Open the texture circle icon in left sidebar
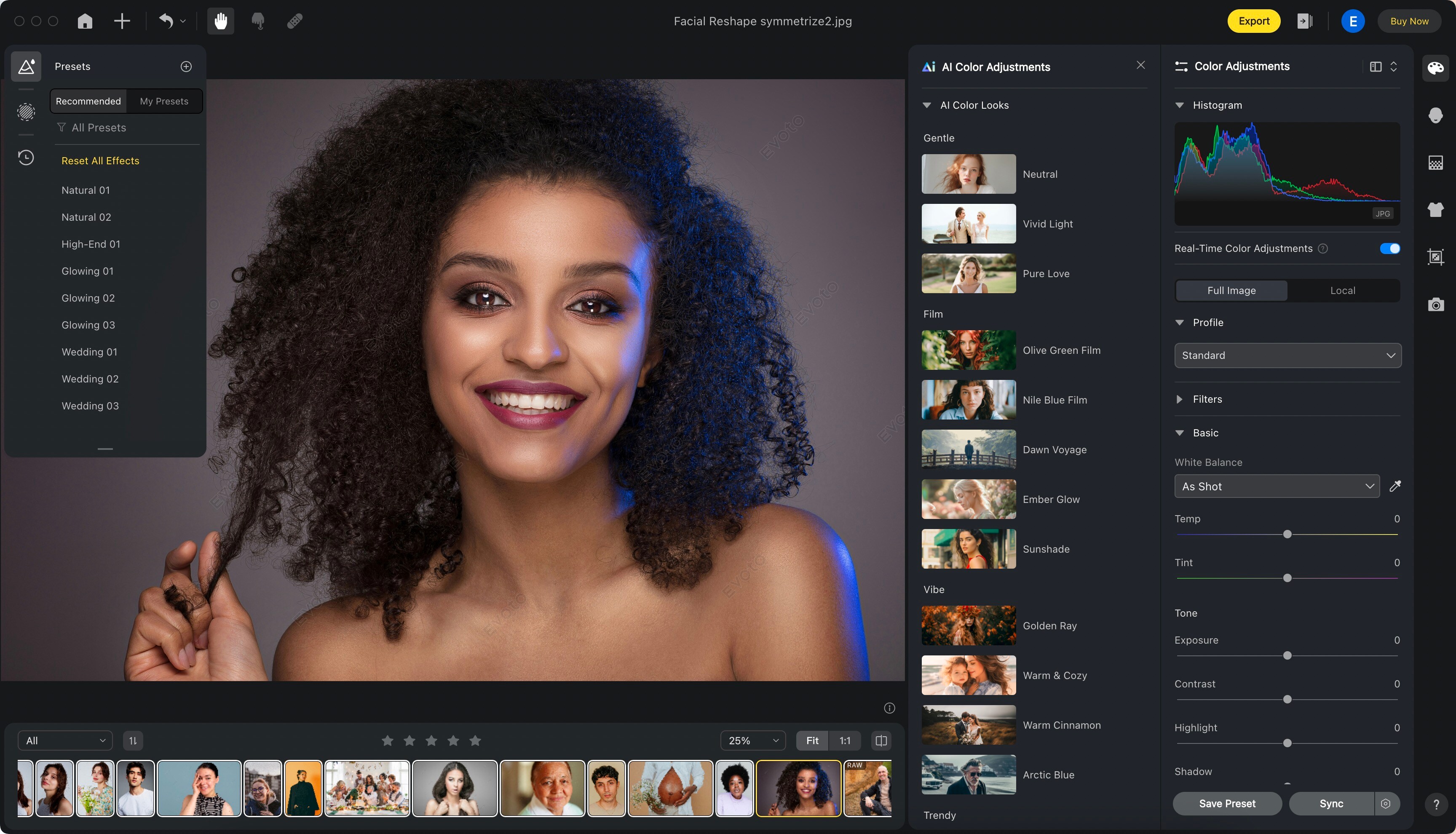 tap(27, 112)
